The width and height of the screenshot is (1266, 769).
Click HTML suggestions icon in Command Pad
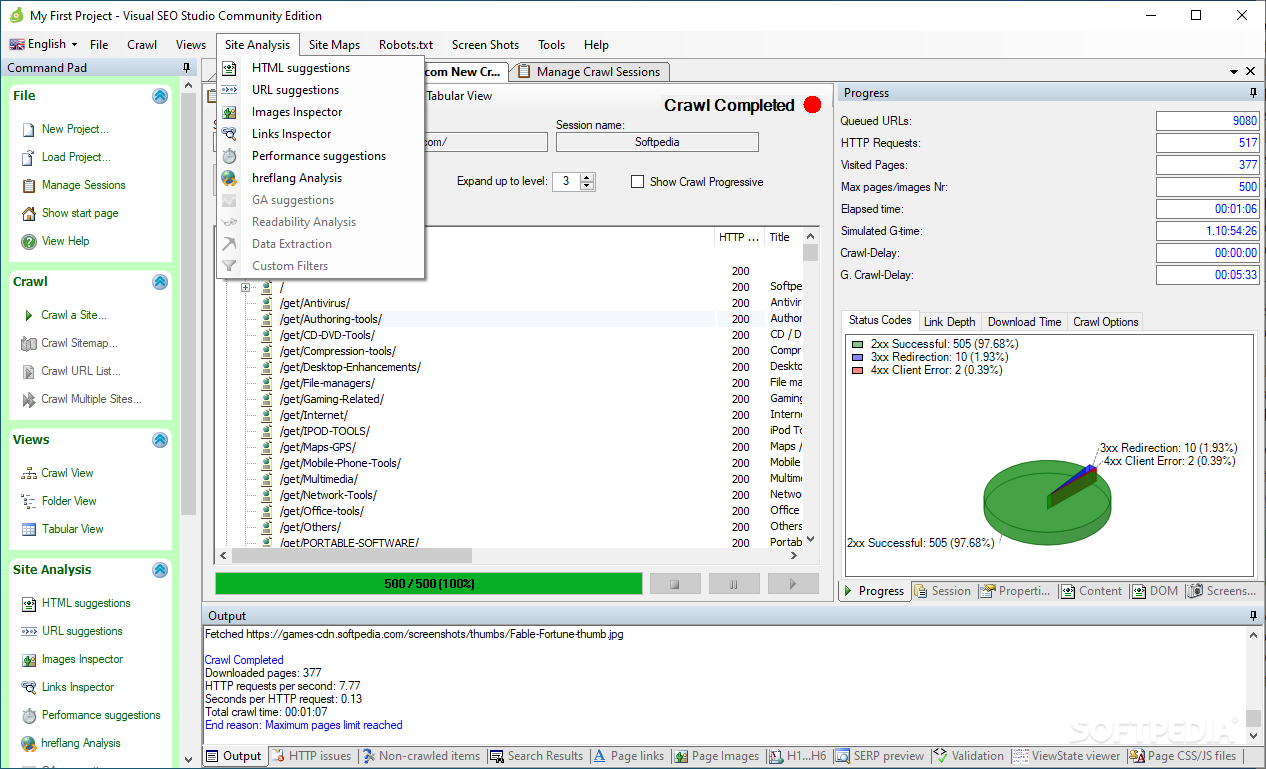29,603
